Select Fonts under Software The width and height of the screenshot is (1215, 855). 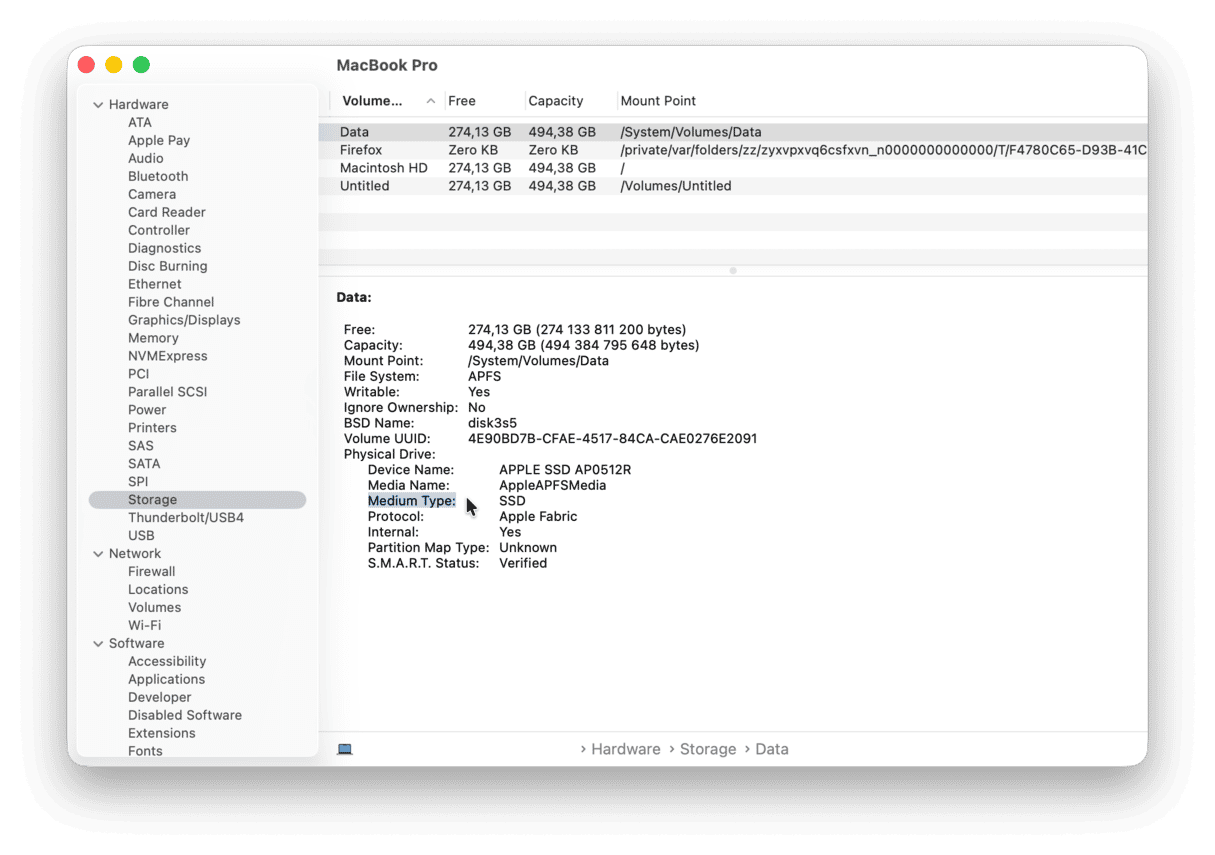tap(145, 752)
